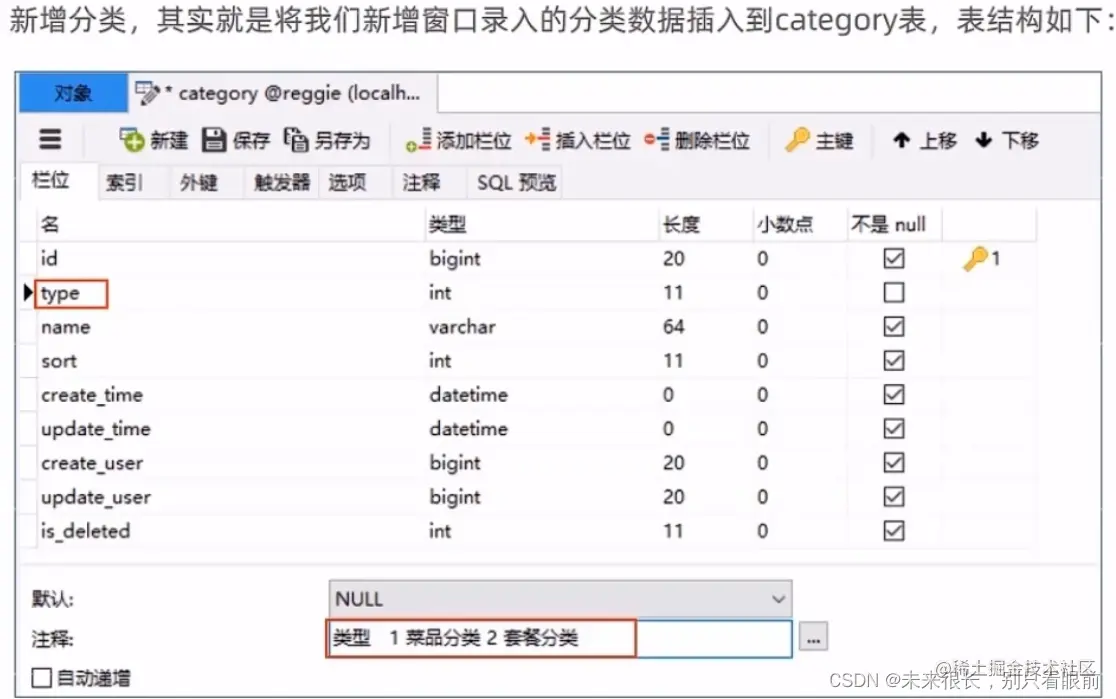Viewport: 1116px width, 699px height.
Task: Toggle not-null checkbox for update_user field
Action: pos(894,497)
